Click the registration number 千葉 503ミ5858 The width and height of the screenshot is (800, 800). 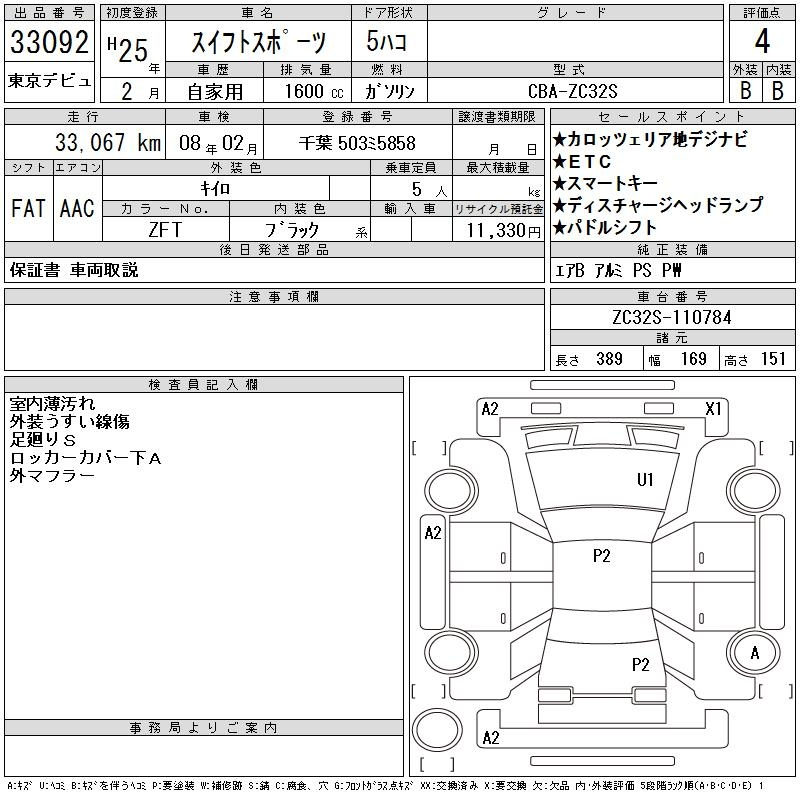(357, 143)
